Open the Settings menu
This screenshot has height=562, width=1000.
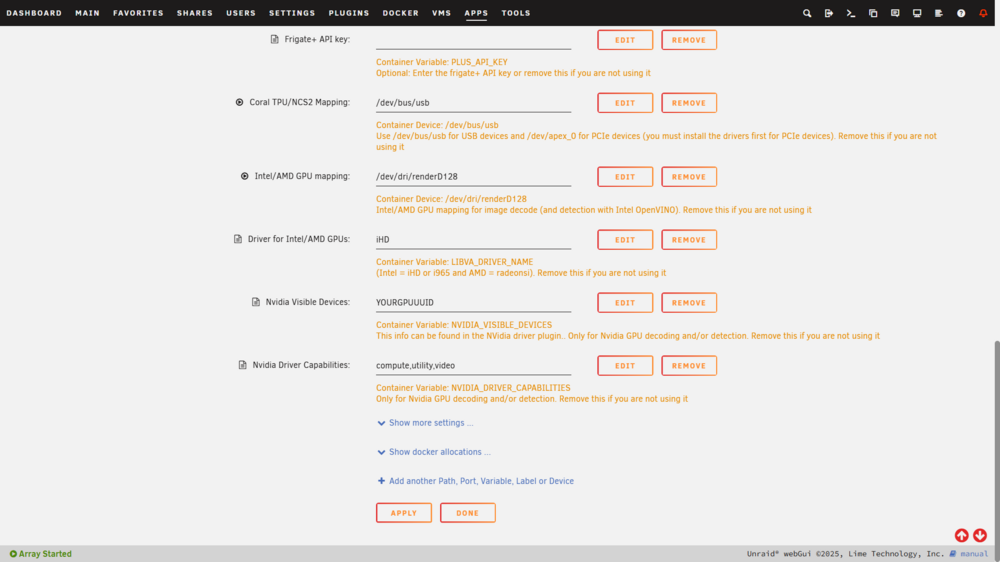point(292,13)
